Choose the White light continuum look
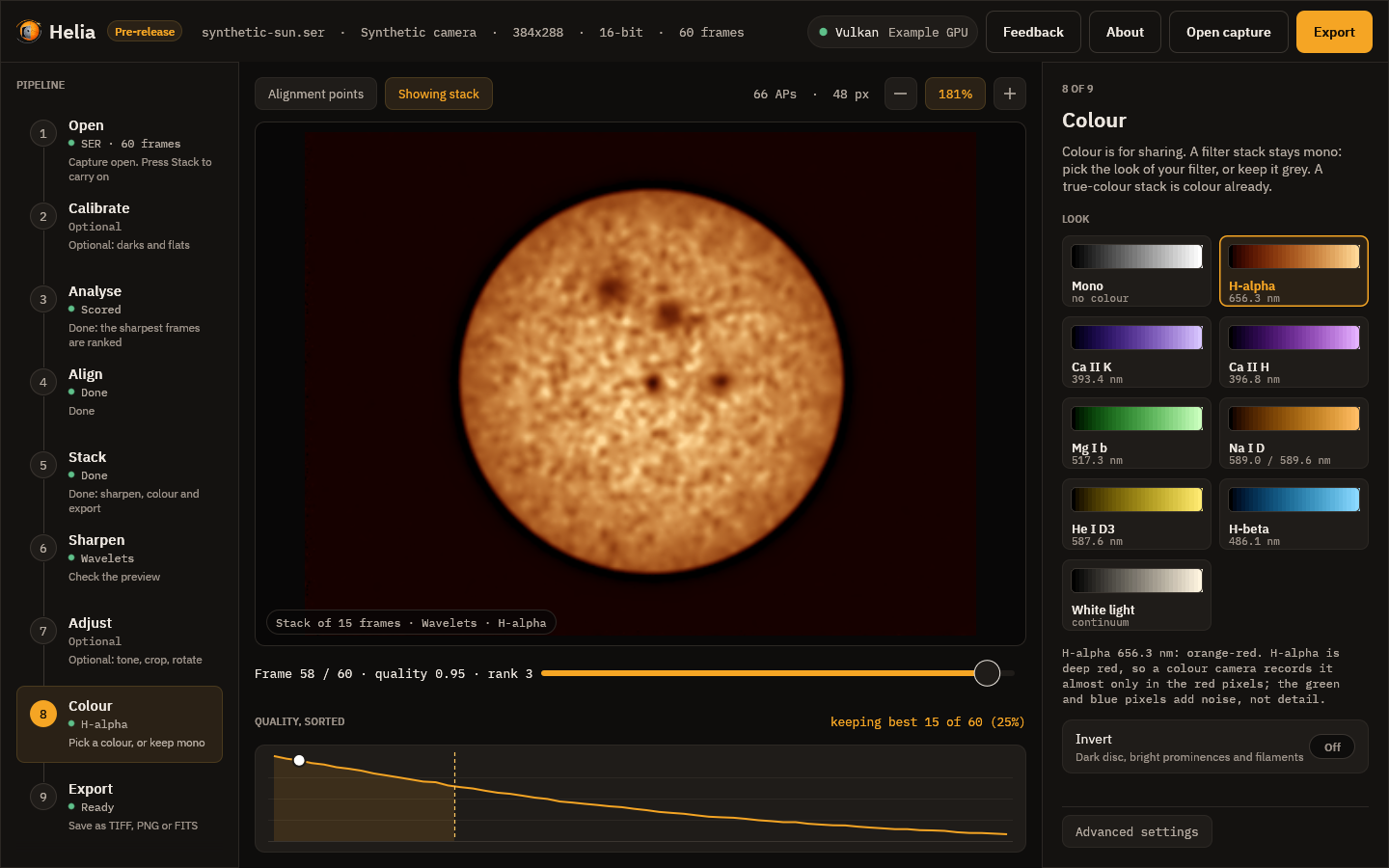Viewport: 1389px width, 868px height. [1136, 595]
